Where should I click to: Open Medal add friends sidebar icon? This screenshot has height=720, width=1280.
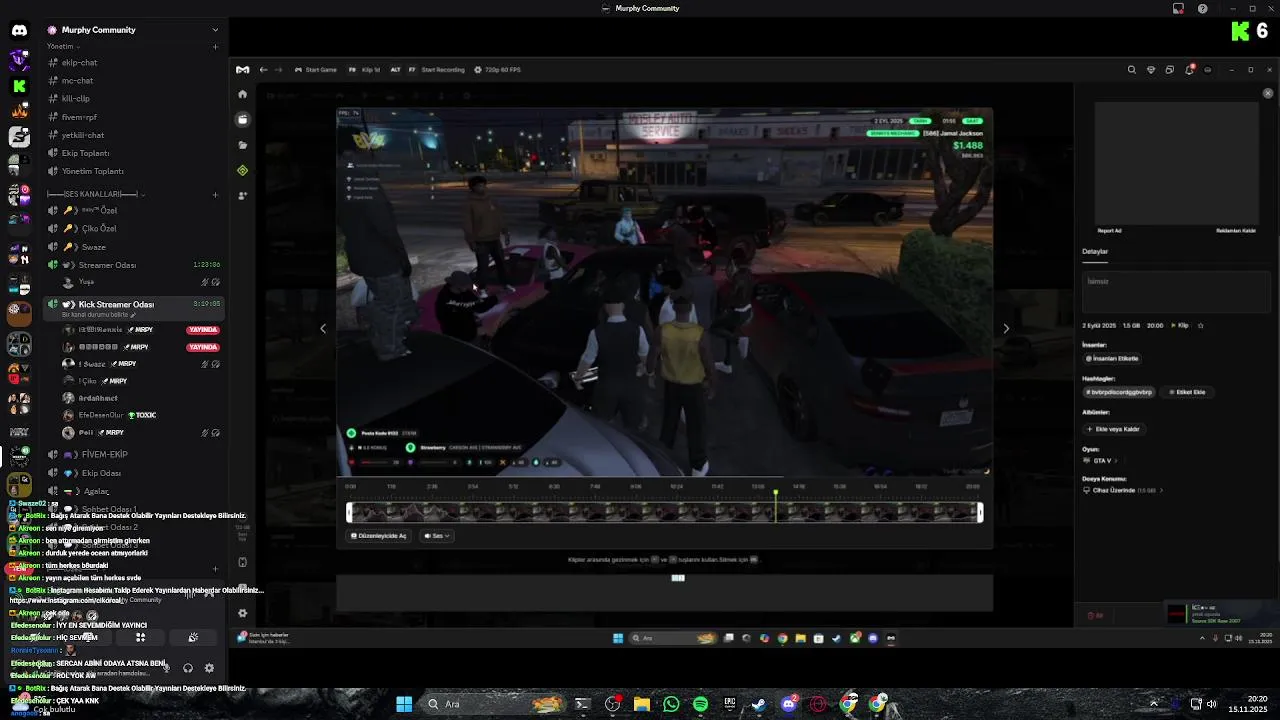point(242,196)
